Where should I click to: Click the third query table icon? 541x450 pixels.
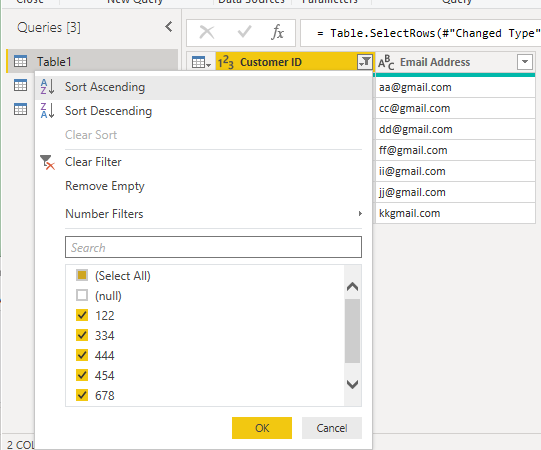(x=20, y=109)
